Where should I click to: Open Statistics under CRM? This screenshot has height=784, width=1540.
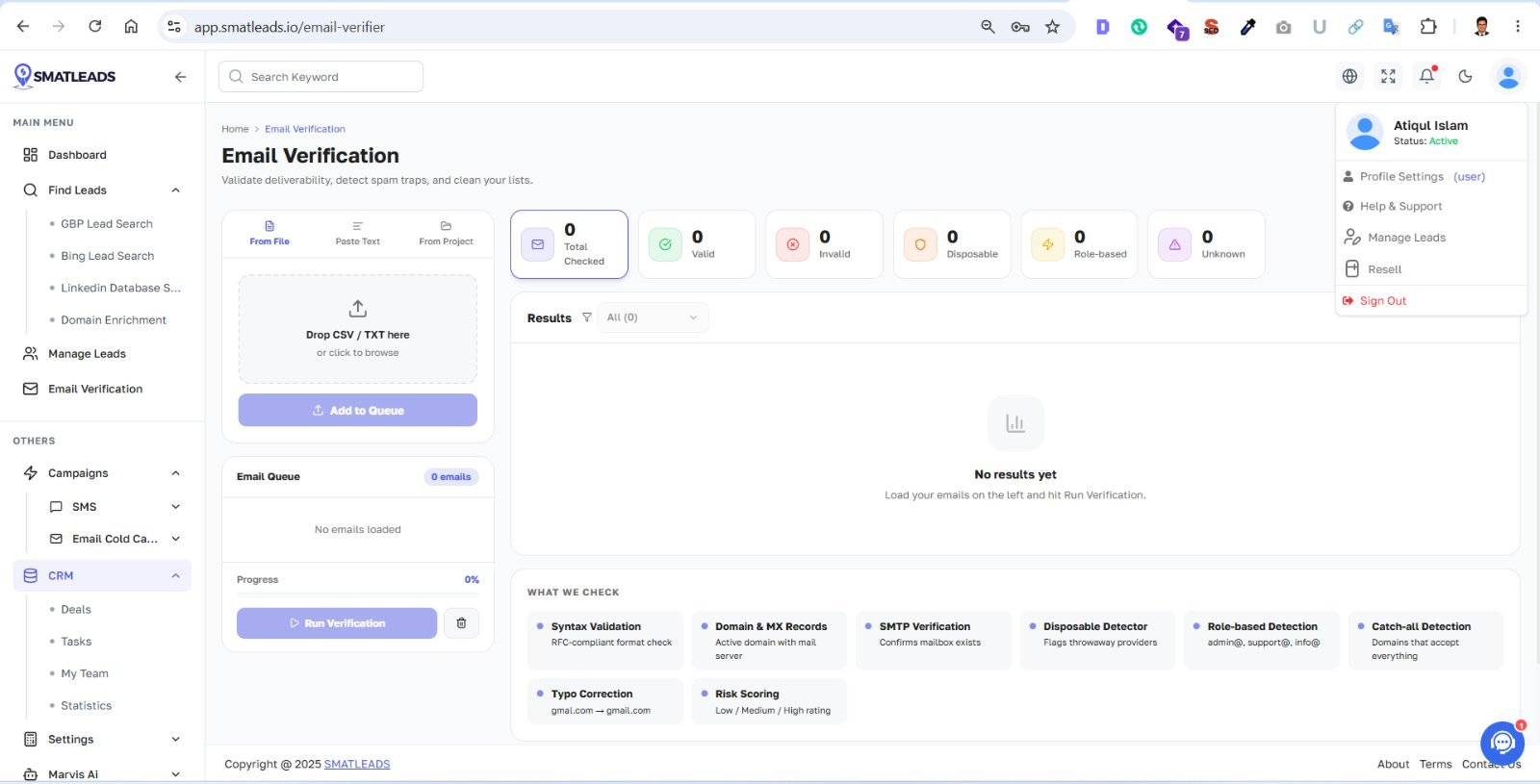[x=87, y=706]
